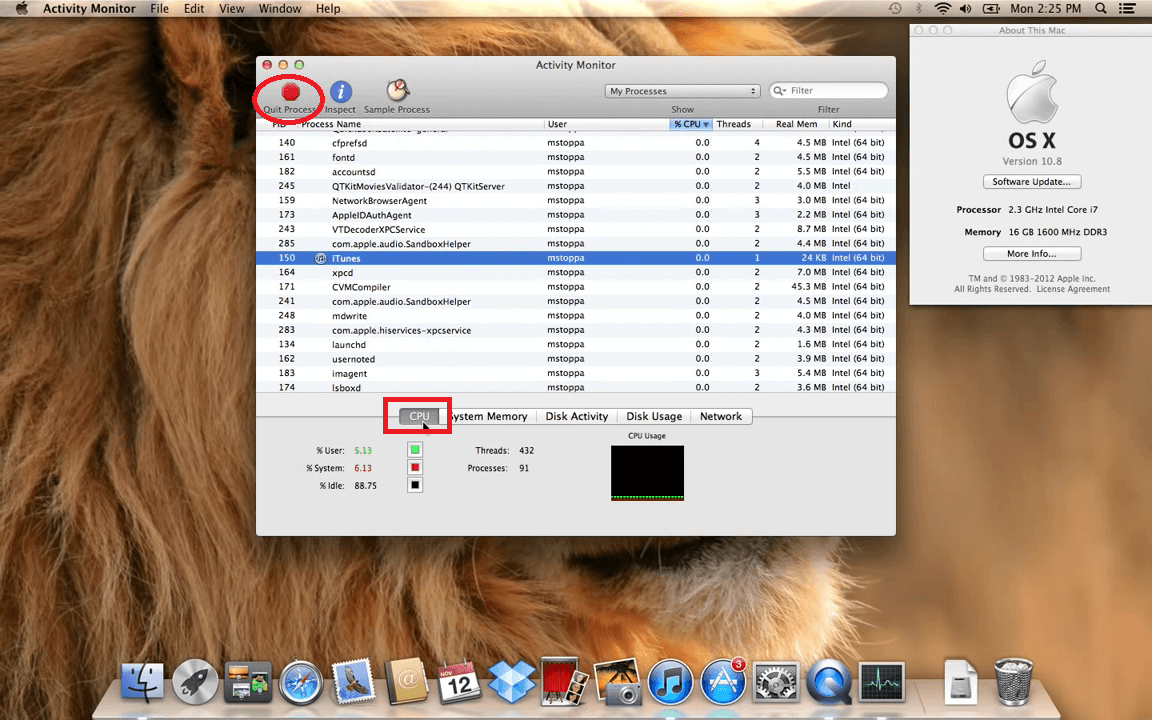Switch to the System Memory tab
1152x720 pixels.
pyautogui.click(x=488, y=416)
